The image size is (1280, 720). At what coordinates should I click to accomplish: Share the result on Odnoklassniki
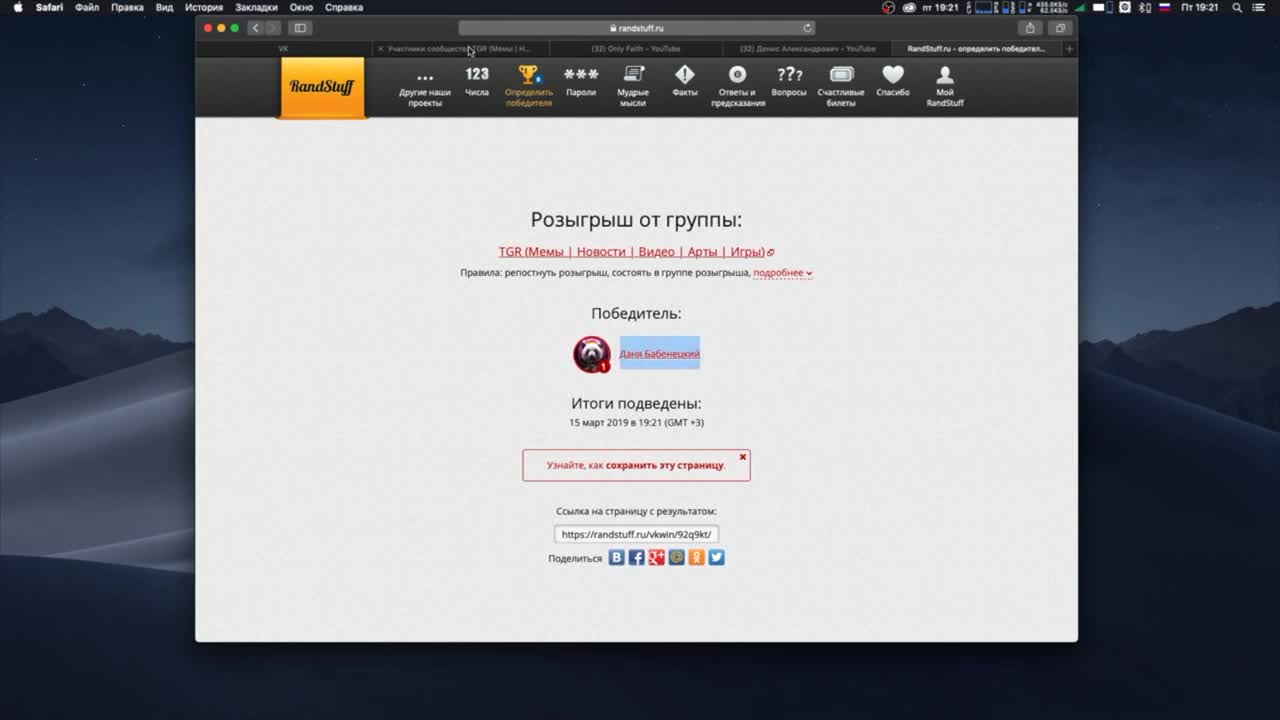click(x=697, y=558)
